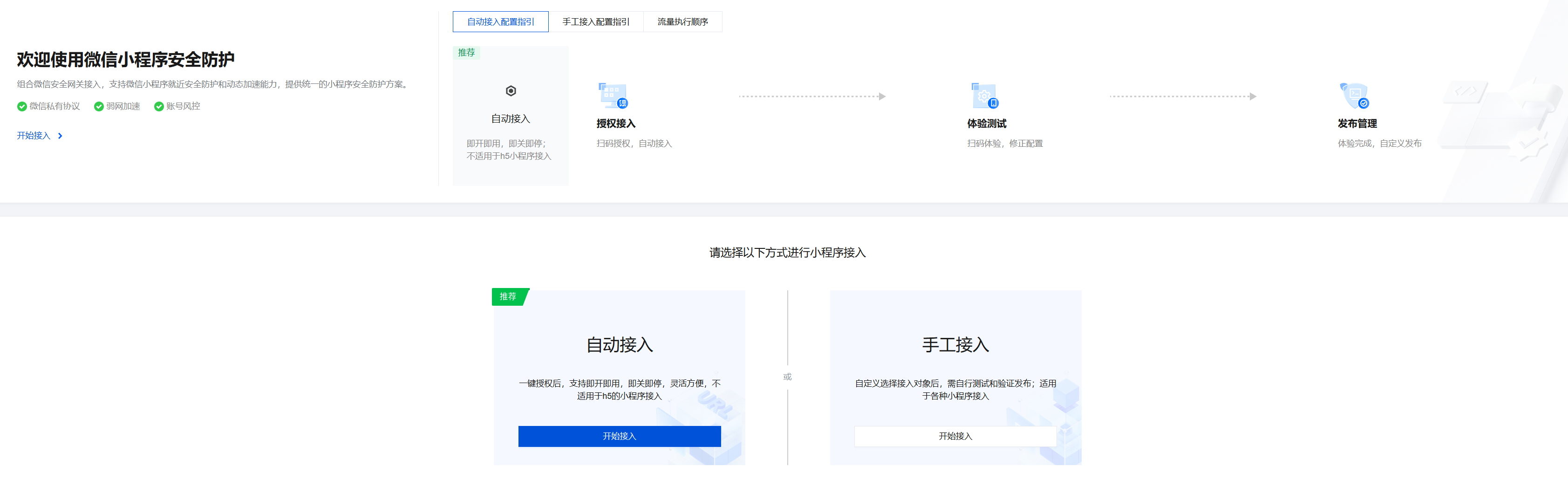Click the 授权接入 QR scan icon
The height and width of the screenshot is (487, 1568).
pos(613,96)
